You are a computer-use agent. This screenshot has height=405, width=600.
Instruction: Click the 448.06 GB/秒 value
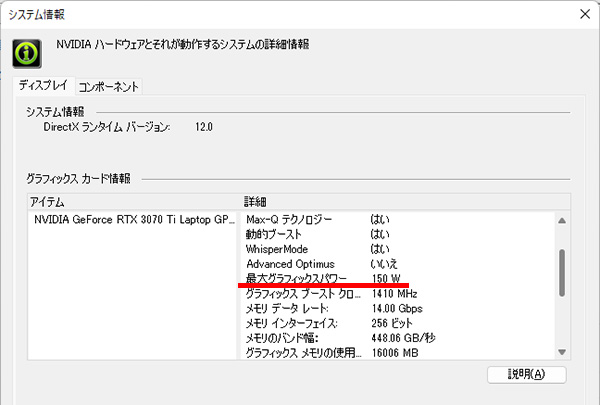pyautogui.click(x=403, y=338)
